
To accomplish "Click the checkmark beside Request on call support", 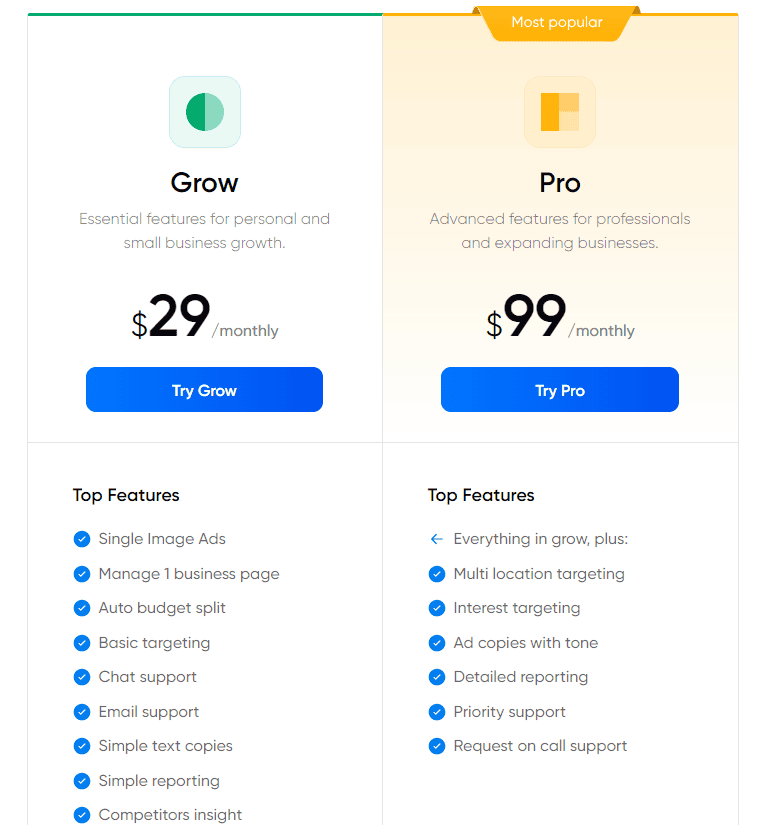I will tap(437, 746).
